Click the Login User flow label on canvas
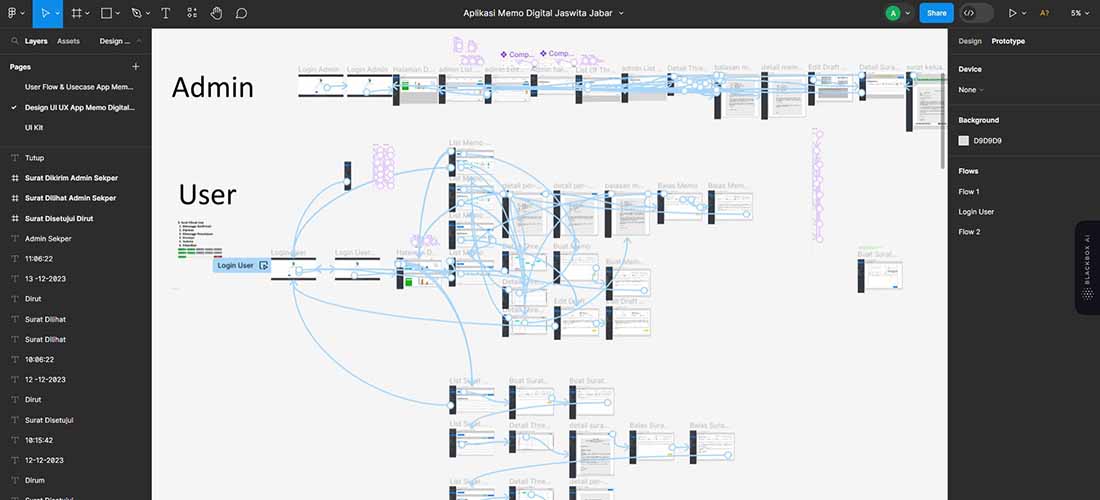 235,266
